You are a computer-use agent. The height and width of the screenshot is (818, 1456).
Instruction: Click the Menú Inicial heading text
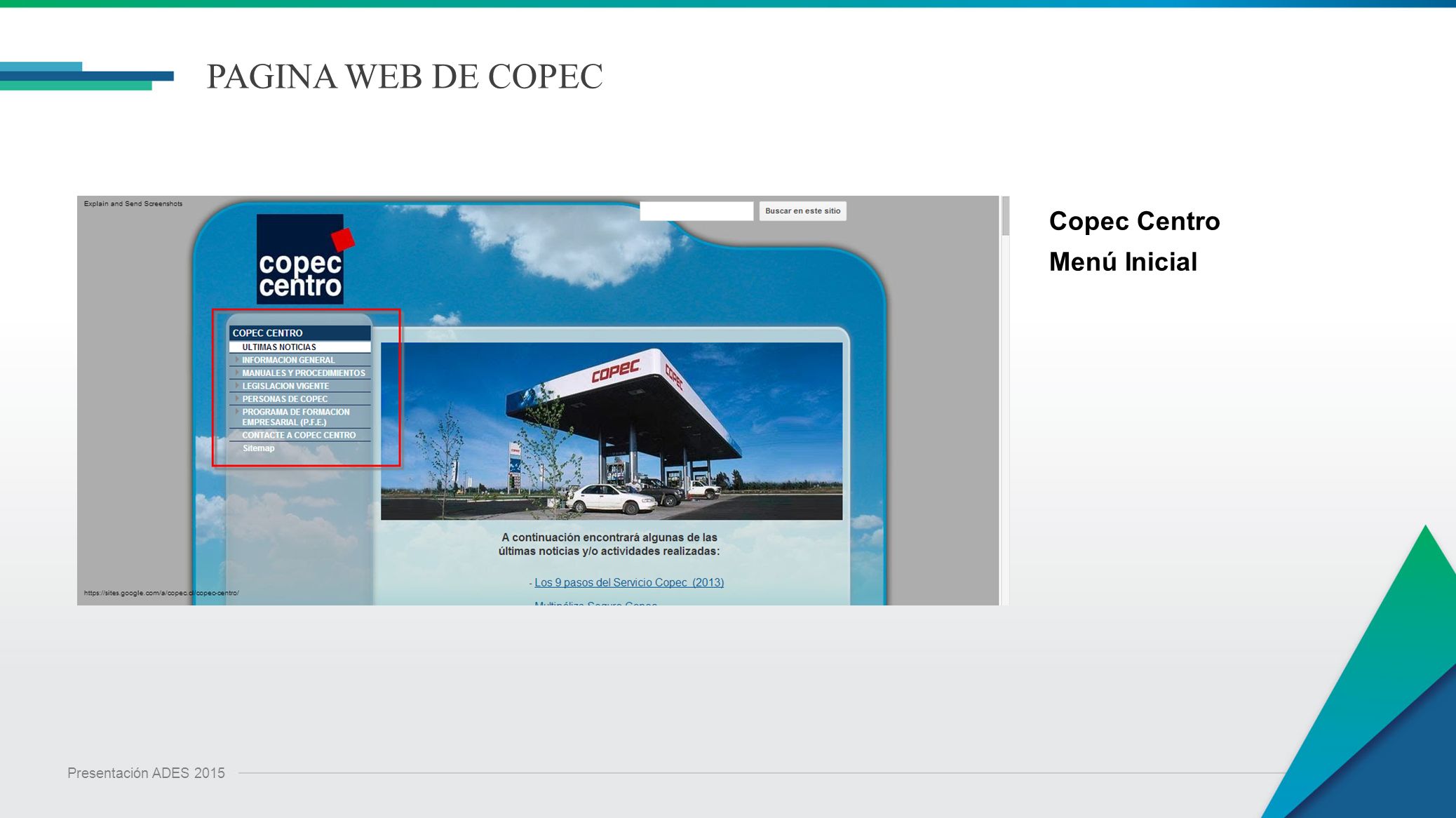pos(1123,262)
